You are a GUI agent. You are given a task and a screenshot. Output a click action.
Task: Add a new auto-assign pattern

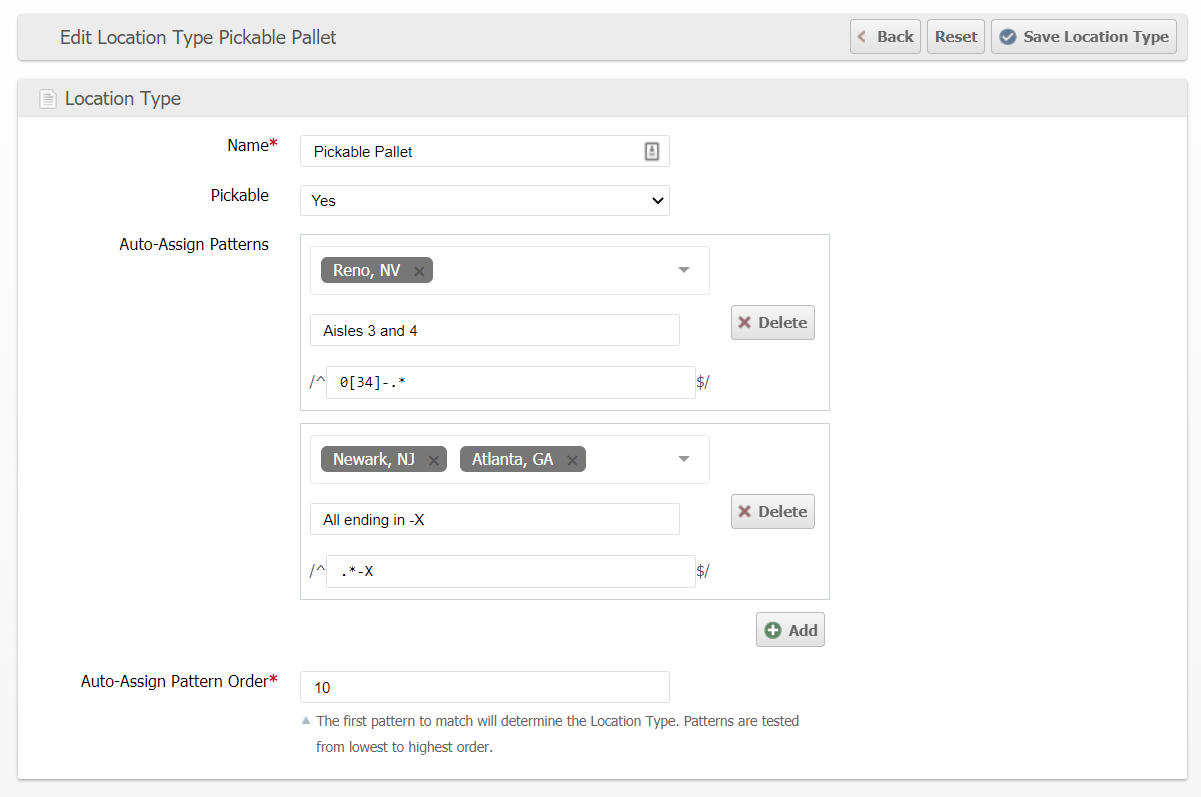(790, 630)
